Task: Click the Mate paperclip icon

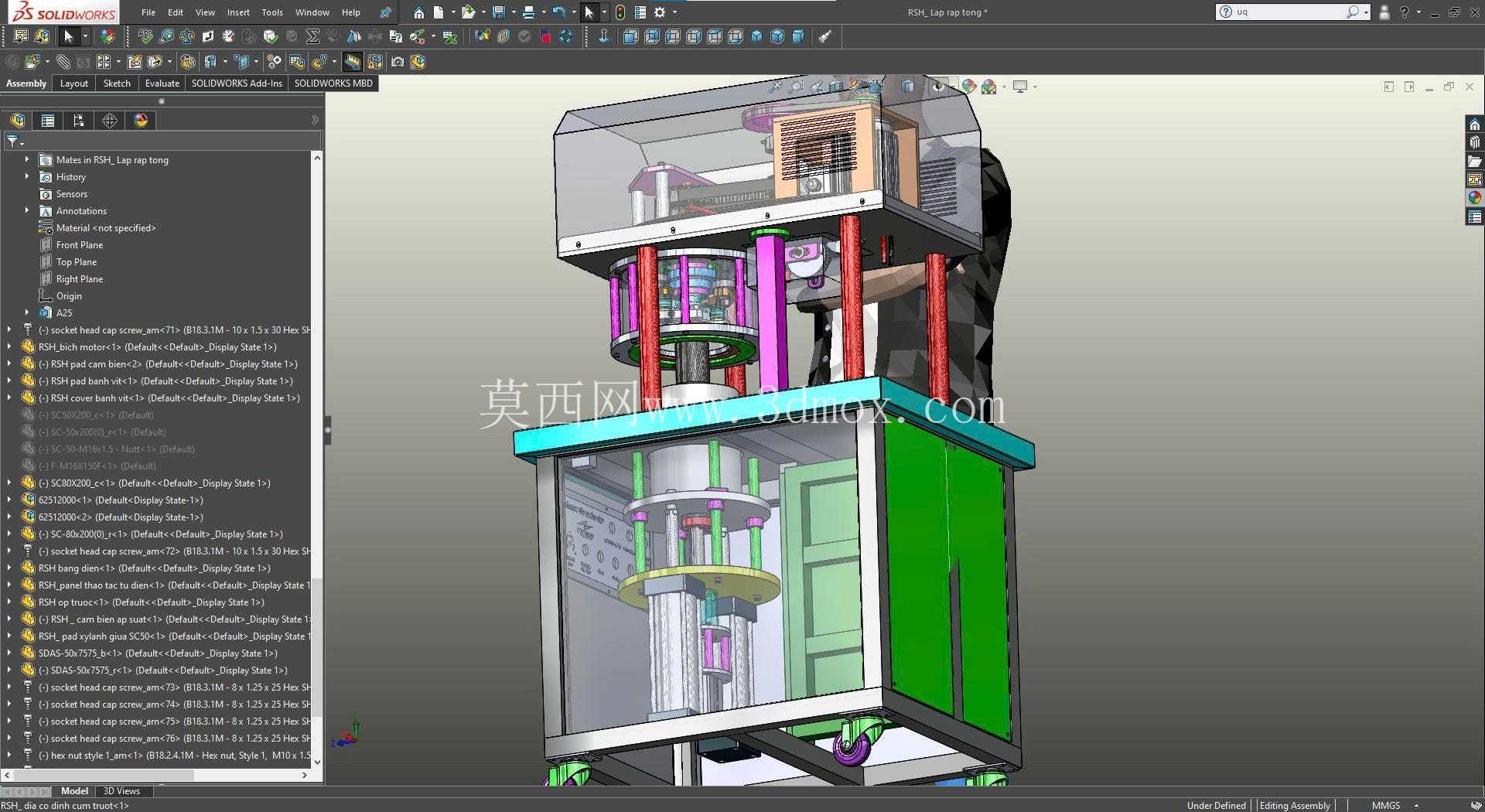Action: [63, 62]
